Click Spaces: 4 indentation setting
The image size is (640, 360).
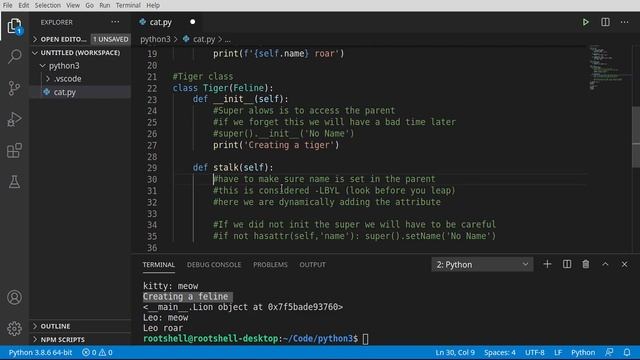pyautogui.click(x=500, y=352)
